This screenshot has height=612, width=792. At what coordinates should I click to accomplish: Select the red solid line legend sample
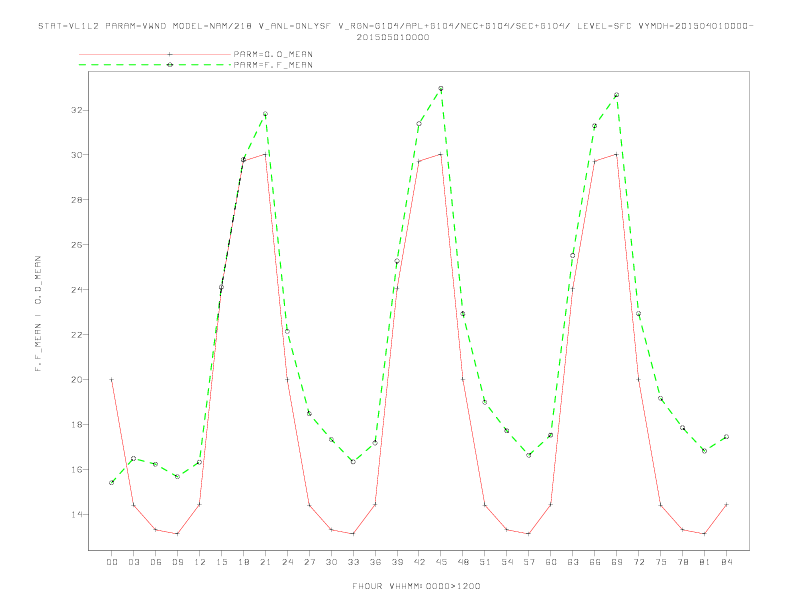[155, 54]
